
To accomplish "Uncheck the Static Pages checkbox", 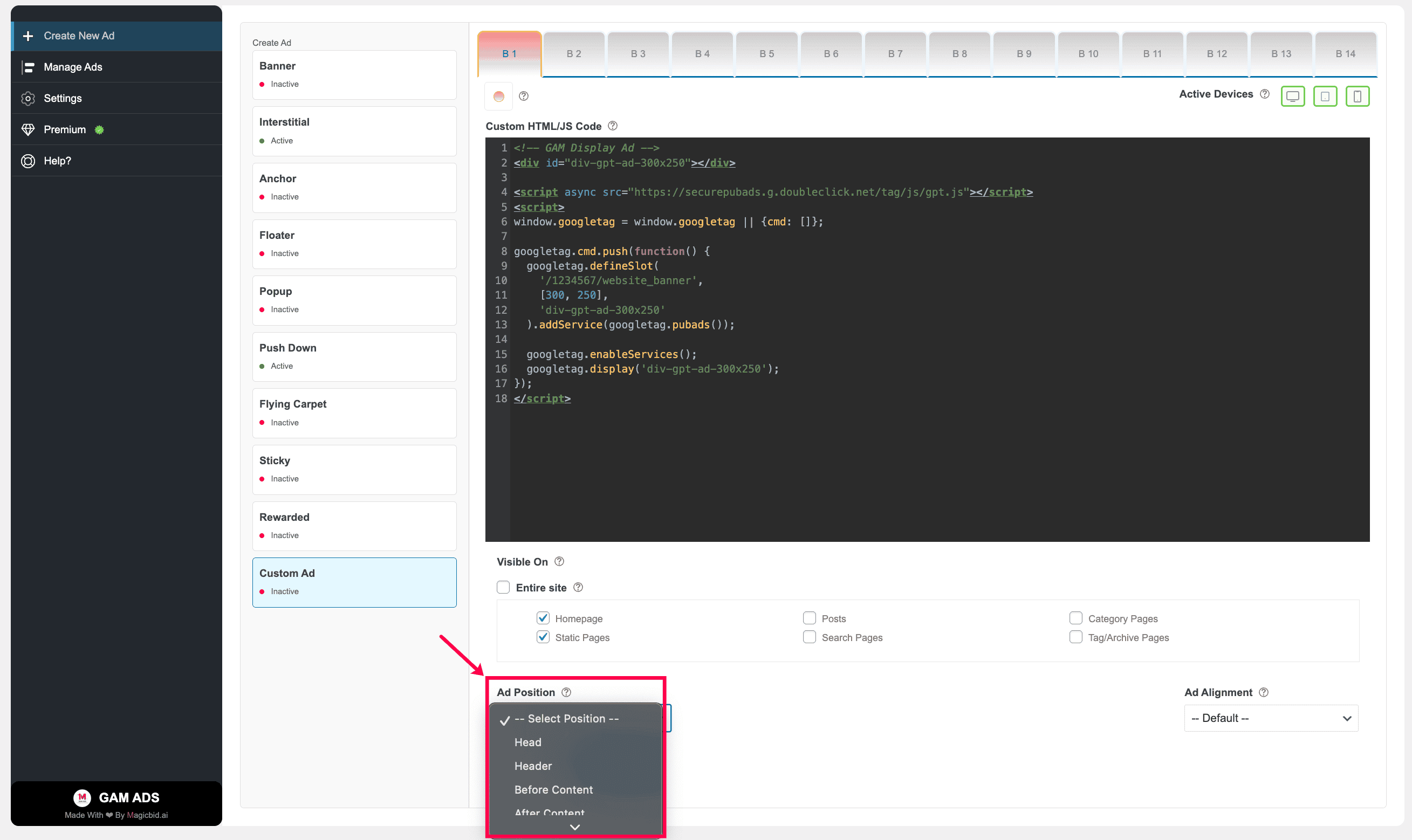I will [x=543, y=637].
